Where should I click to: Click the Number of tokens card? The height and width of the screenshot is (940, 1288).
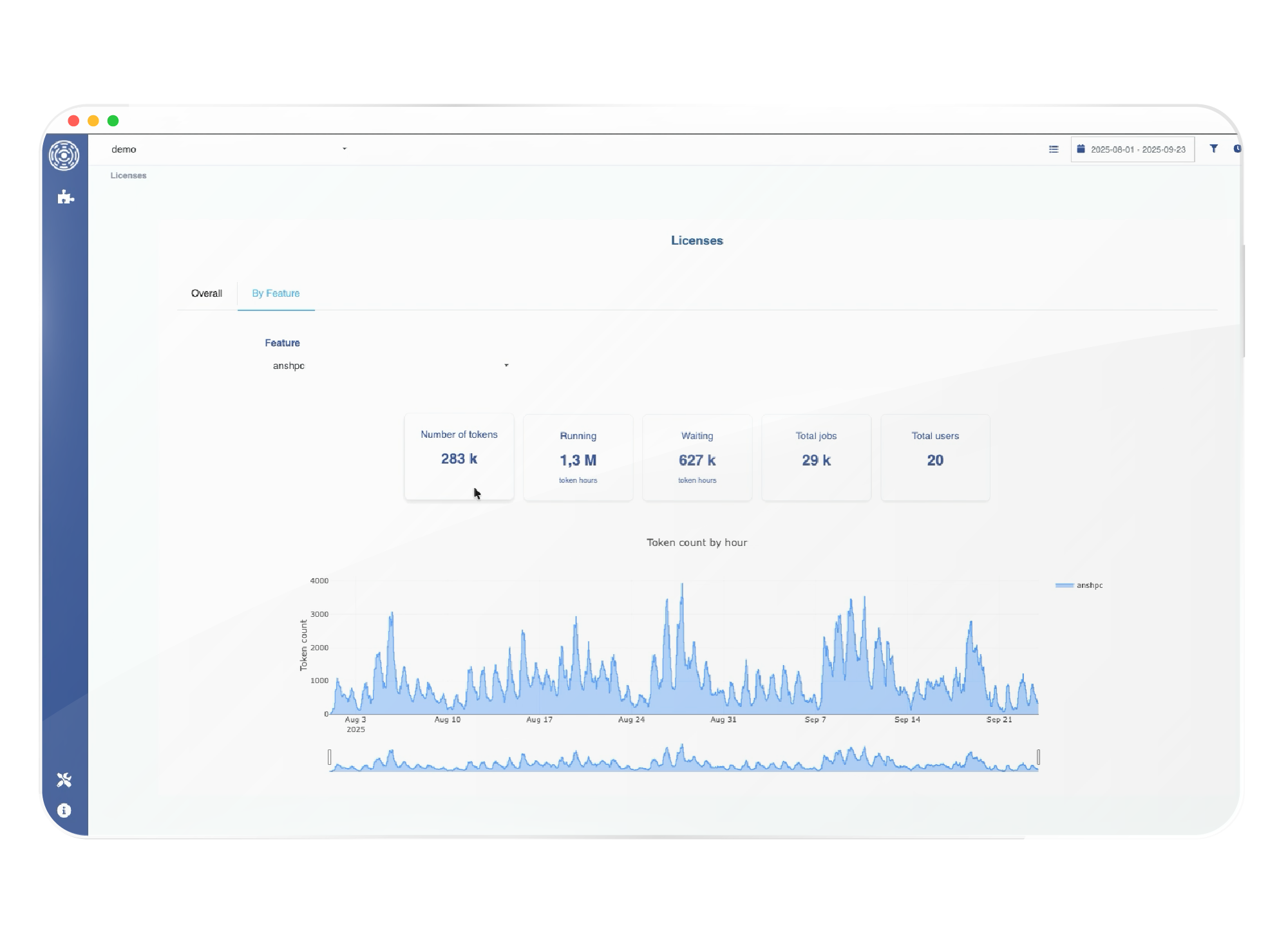click(x=459, y=456)
